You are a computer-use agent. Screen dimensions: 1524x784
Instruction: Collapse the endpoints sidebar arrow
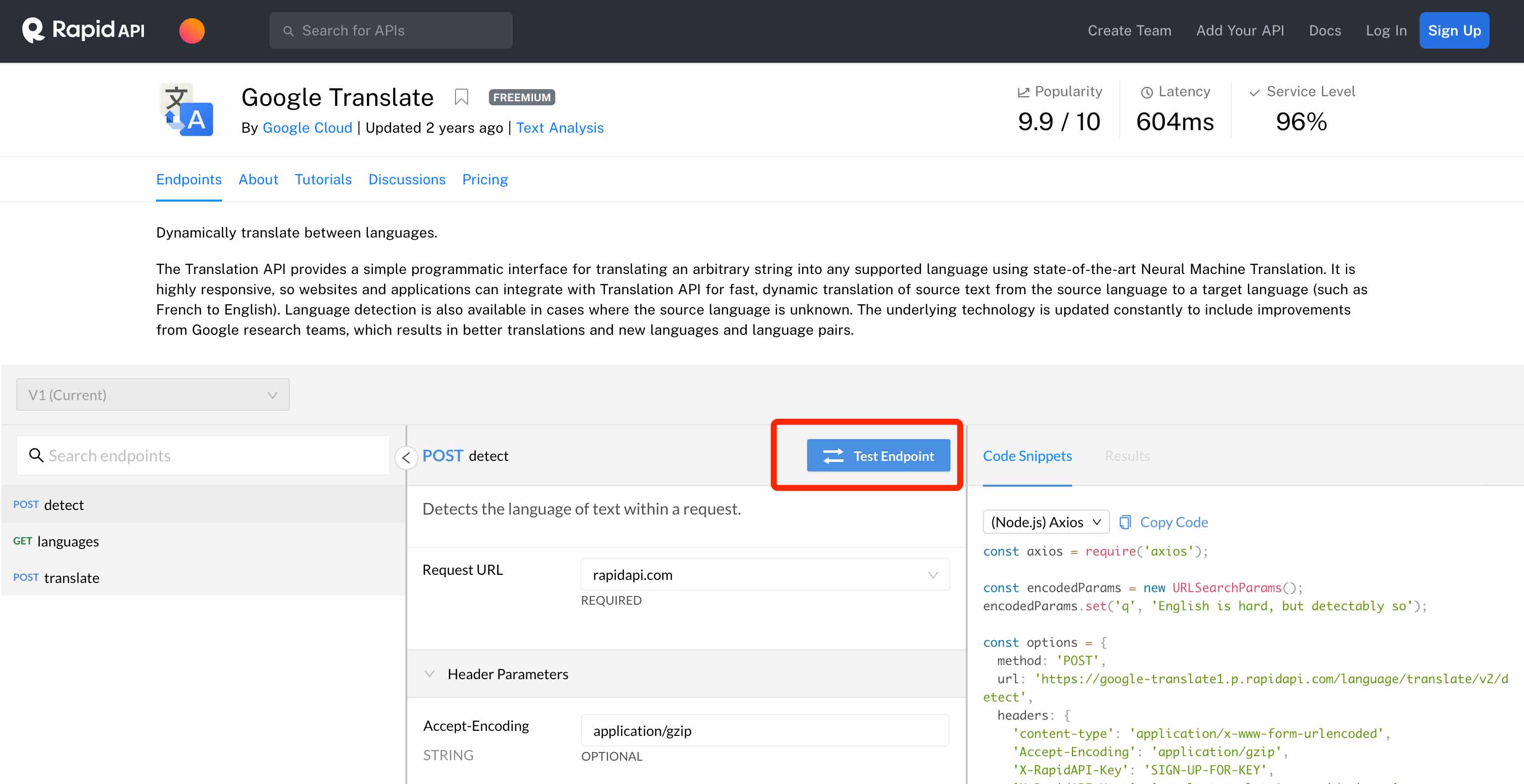coord(406,457)
